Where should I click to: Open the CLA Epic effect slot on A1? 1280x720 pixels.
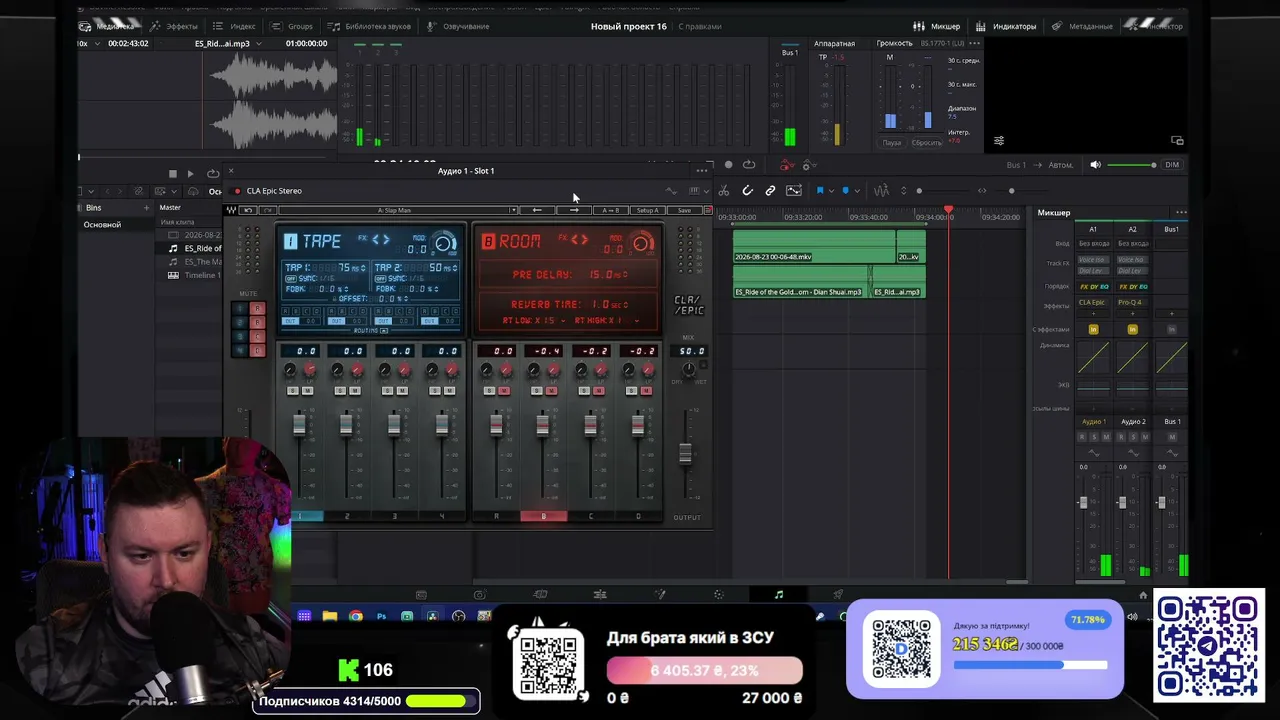pos(1093,303)
